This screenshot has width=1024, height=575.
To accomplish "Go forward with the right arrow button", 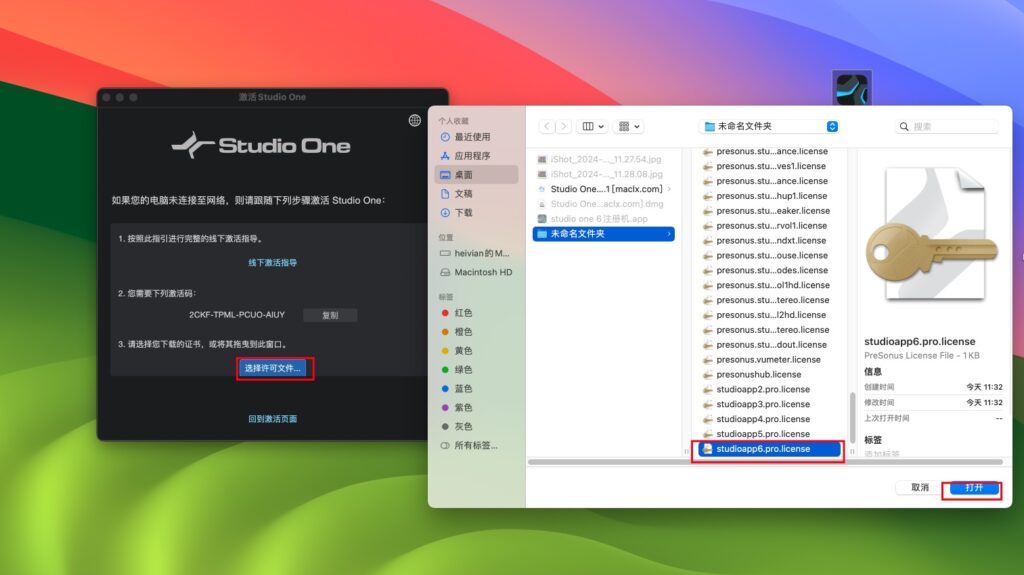I will coord(563,127).
